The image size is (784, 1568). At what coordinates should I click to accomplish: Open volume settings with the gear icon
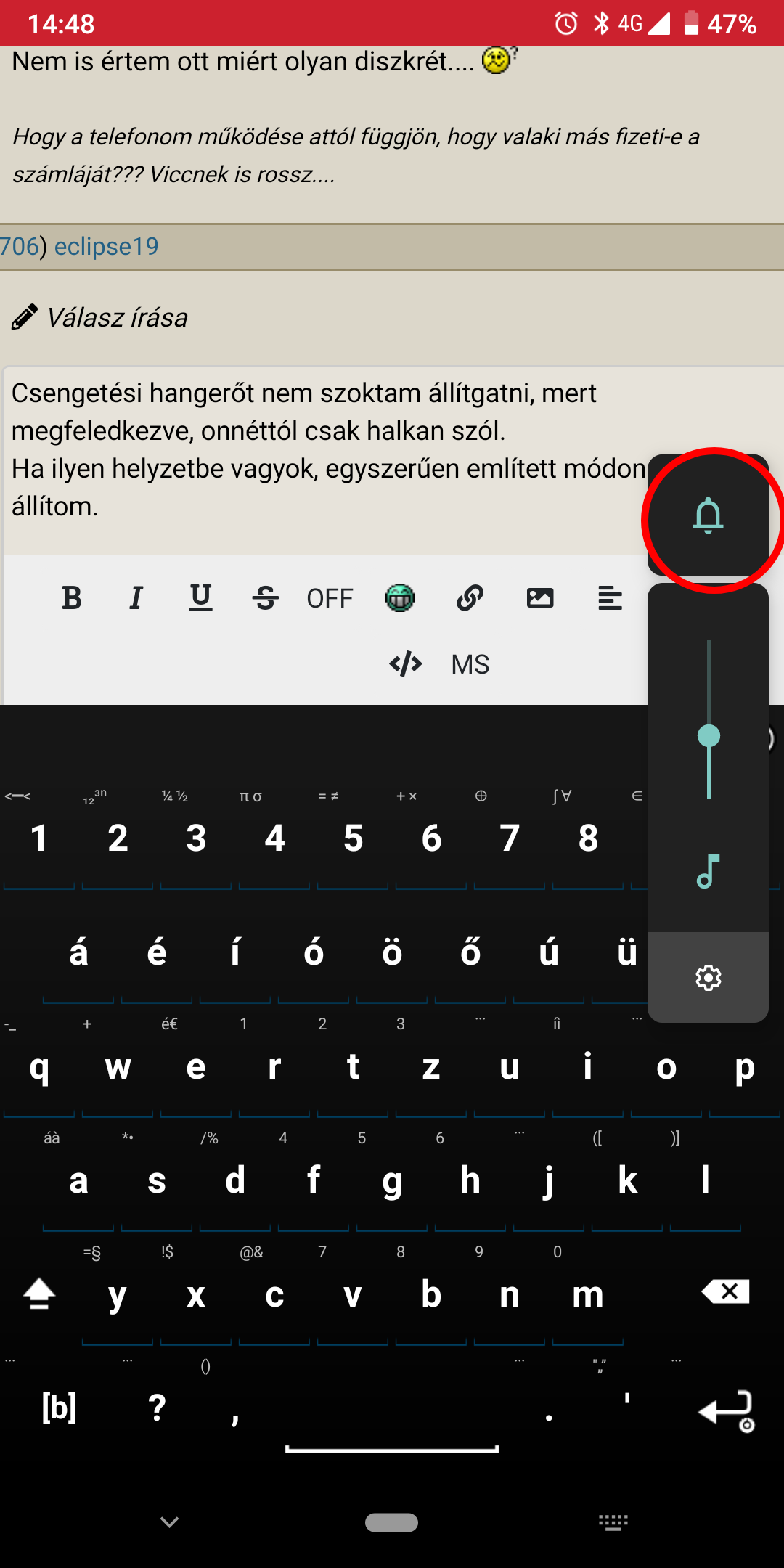tap(709, 978)
